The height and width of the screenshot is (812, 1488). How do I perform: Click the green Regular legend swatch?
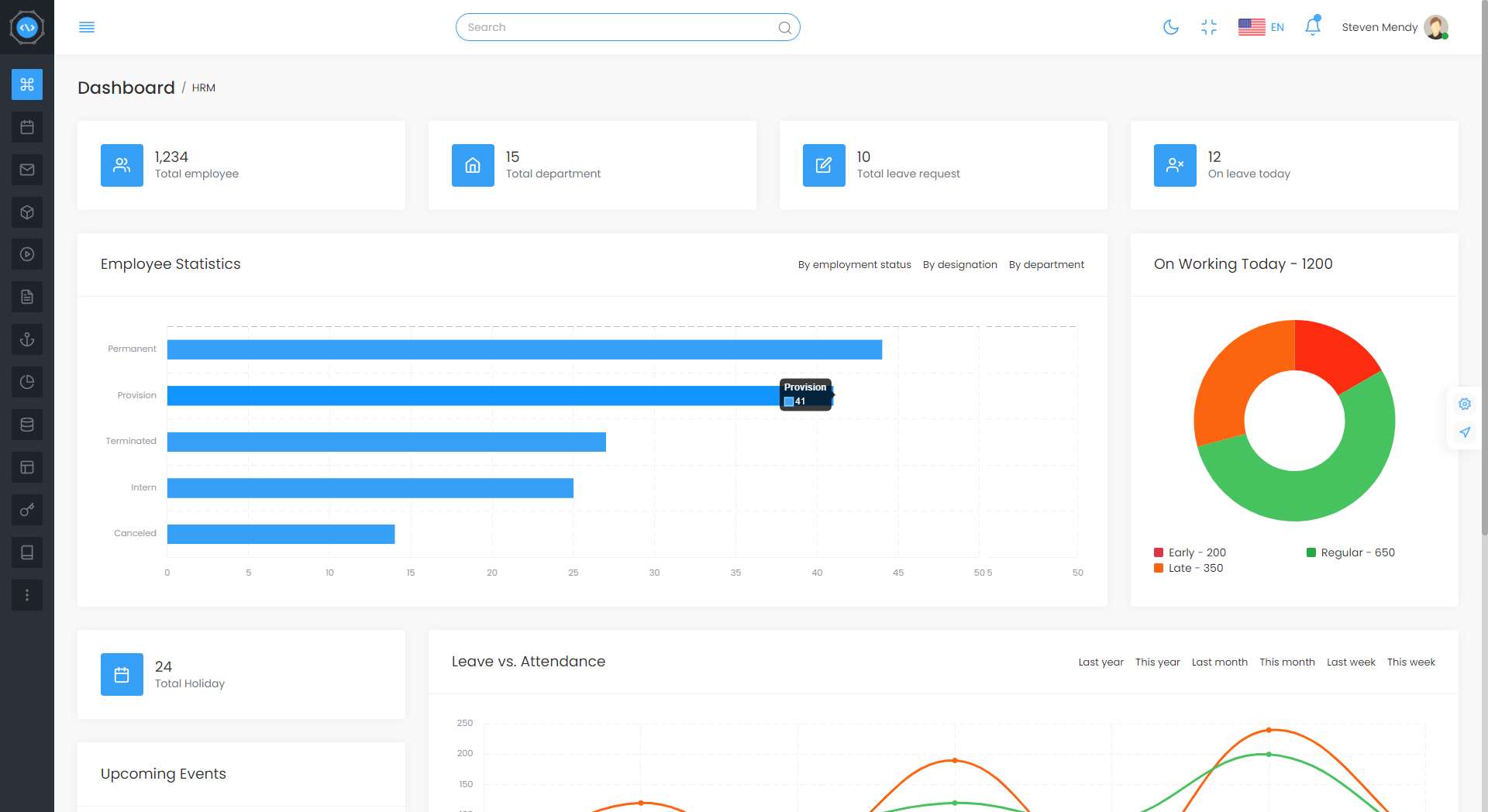click(x=1311, y=552)
